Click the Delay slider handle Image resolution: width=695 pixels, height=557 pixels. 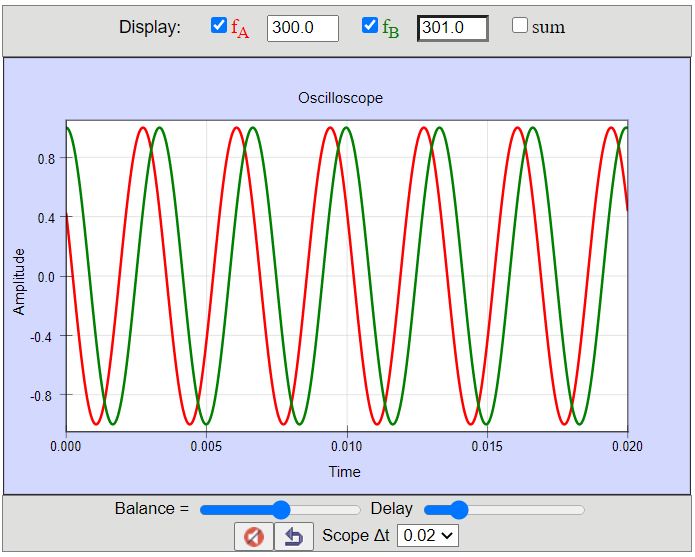[x=459, y=510]
